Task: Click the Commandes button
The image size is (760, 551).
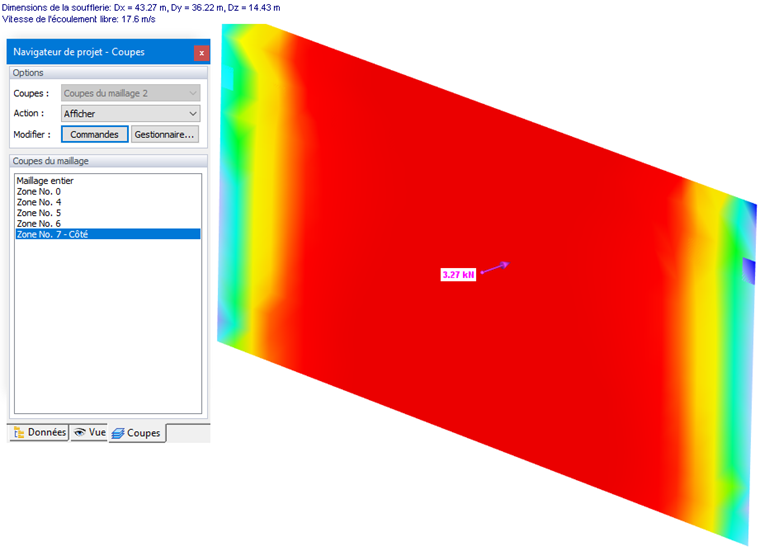Action: pyautogui.click(x=95, y=134)
